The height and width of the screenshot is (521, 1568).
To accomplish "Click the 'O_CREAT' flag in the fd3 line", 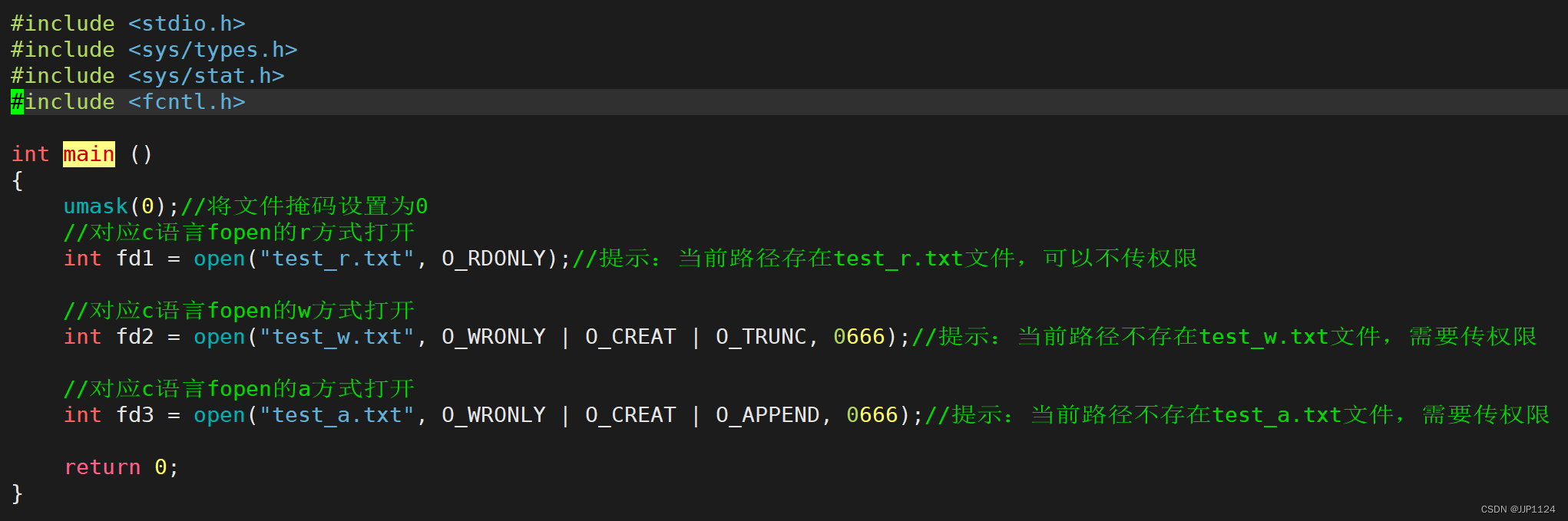I will [x=630, y=415].
